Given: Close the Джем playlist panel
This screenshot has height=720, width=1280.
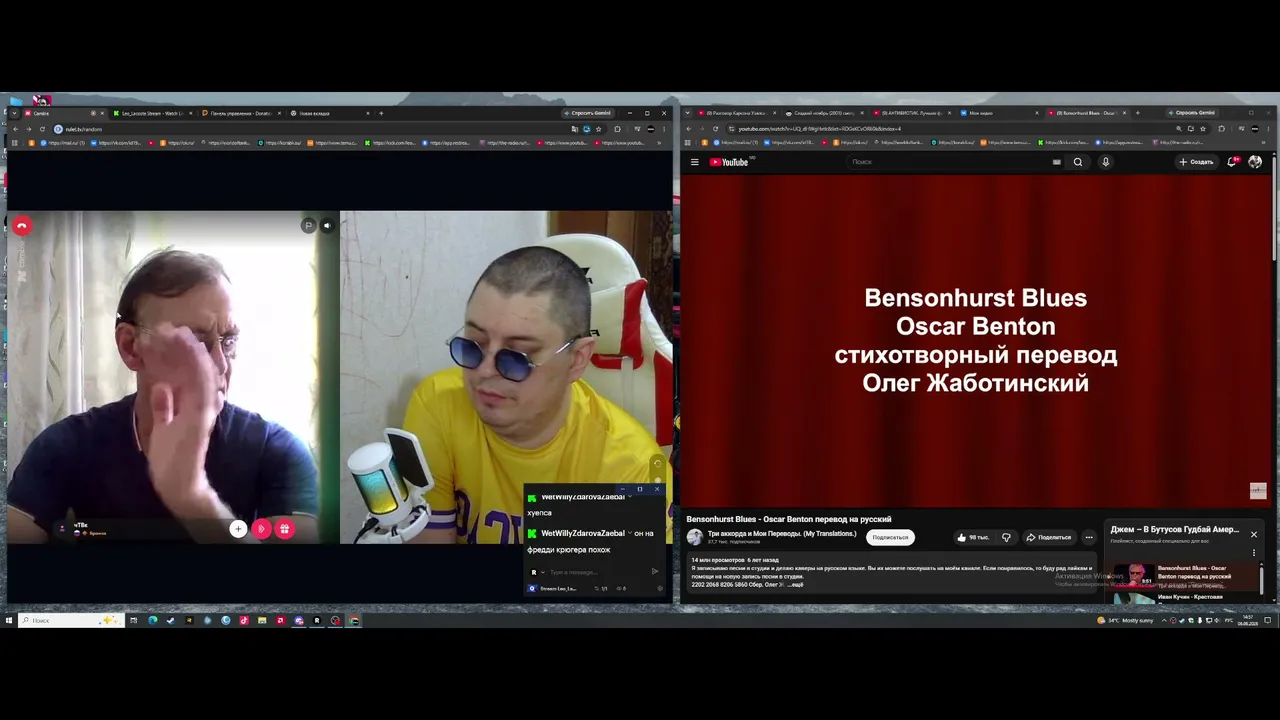Looking at the screenshot, I should (x=1253, y=534).
